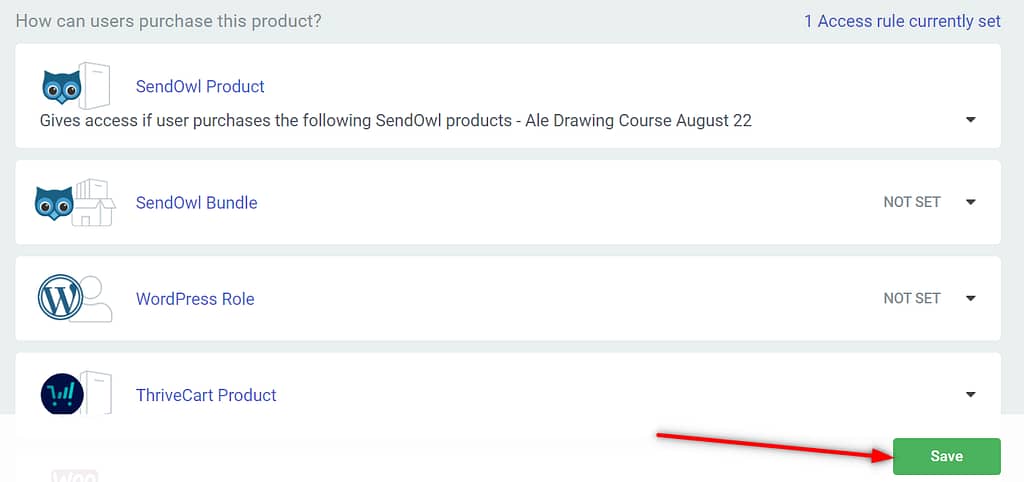Viewport: 1024px width, 482px height.
Task: Click the faded WooCommerce icon at bottom
Action: point(74,475)
